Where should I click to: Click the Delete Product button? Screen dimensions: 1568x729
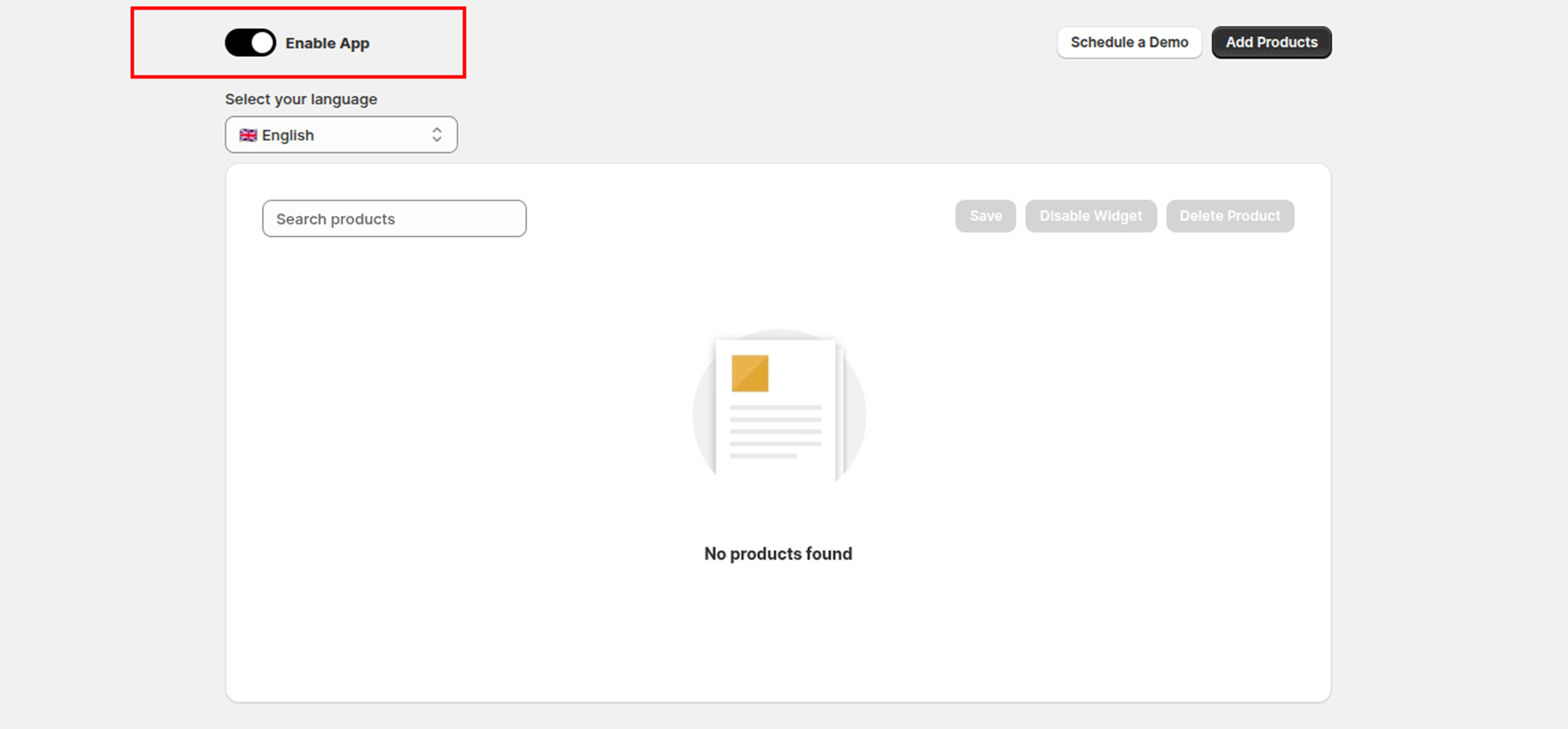point(1229,216)
